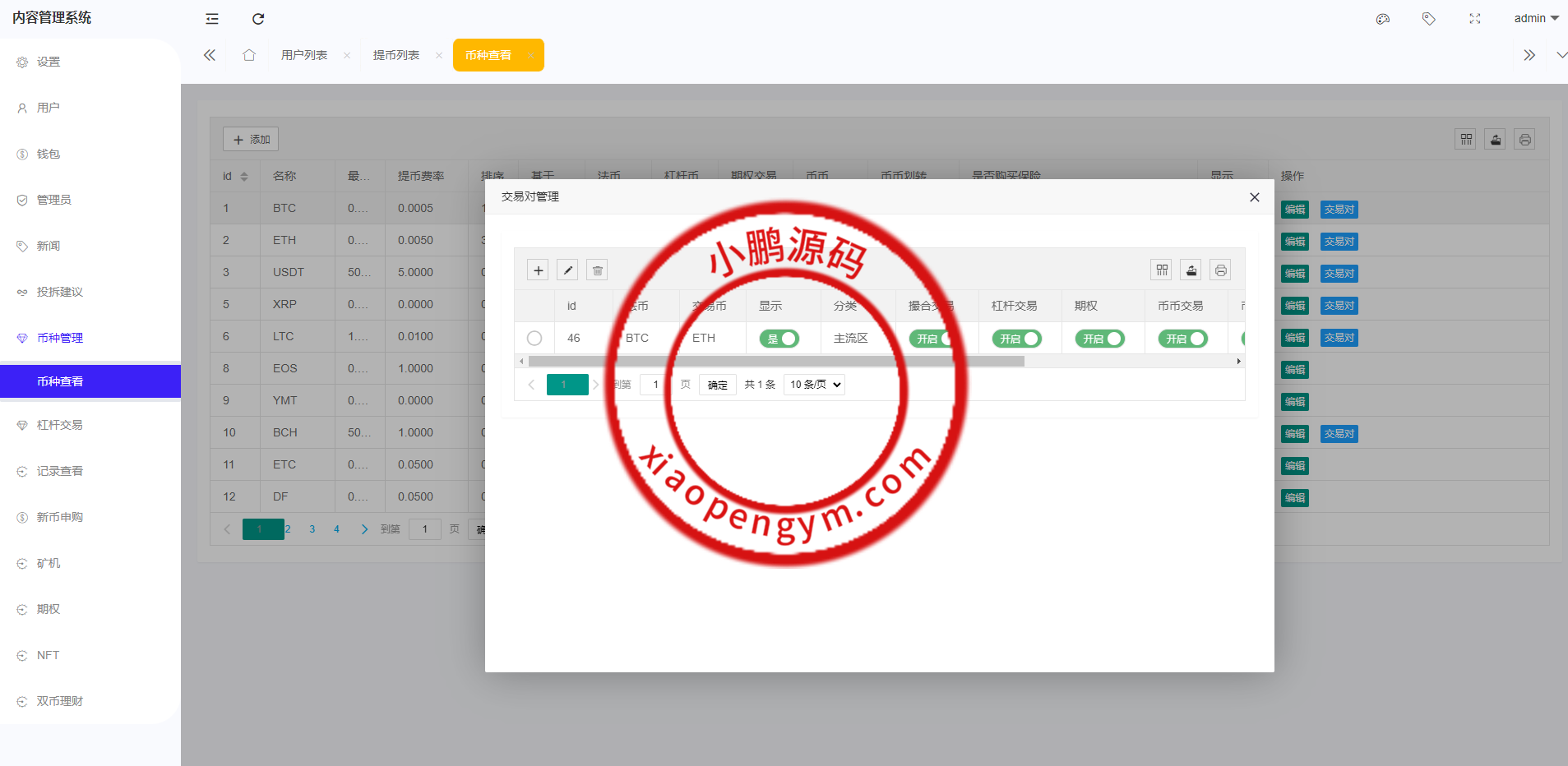Viewport: 1568px width, 766px height.
Task: Toggle the 显示 switch for row 46
Action: click(779, 339)
